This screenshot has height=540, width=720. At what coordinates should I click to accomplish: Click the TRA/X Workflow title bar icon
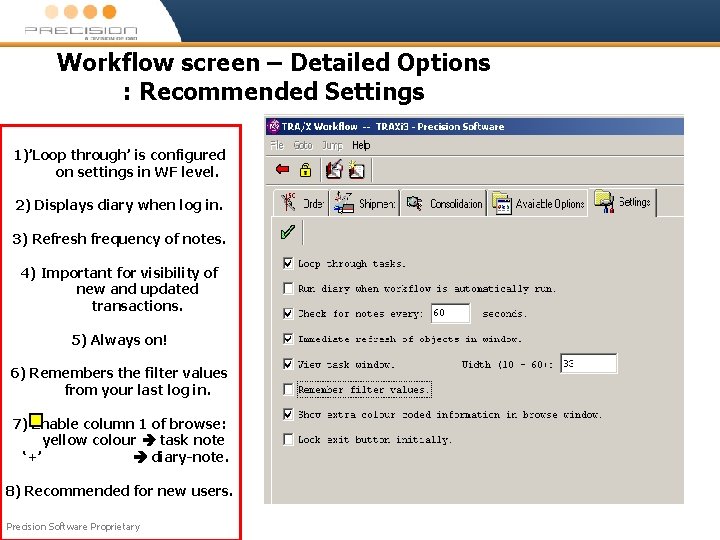[x=274, y=126]
